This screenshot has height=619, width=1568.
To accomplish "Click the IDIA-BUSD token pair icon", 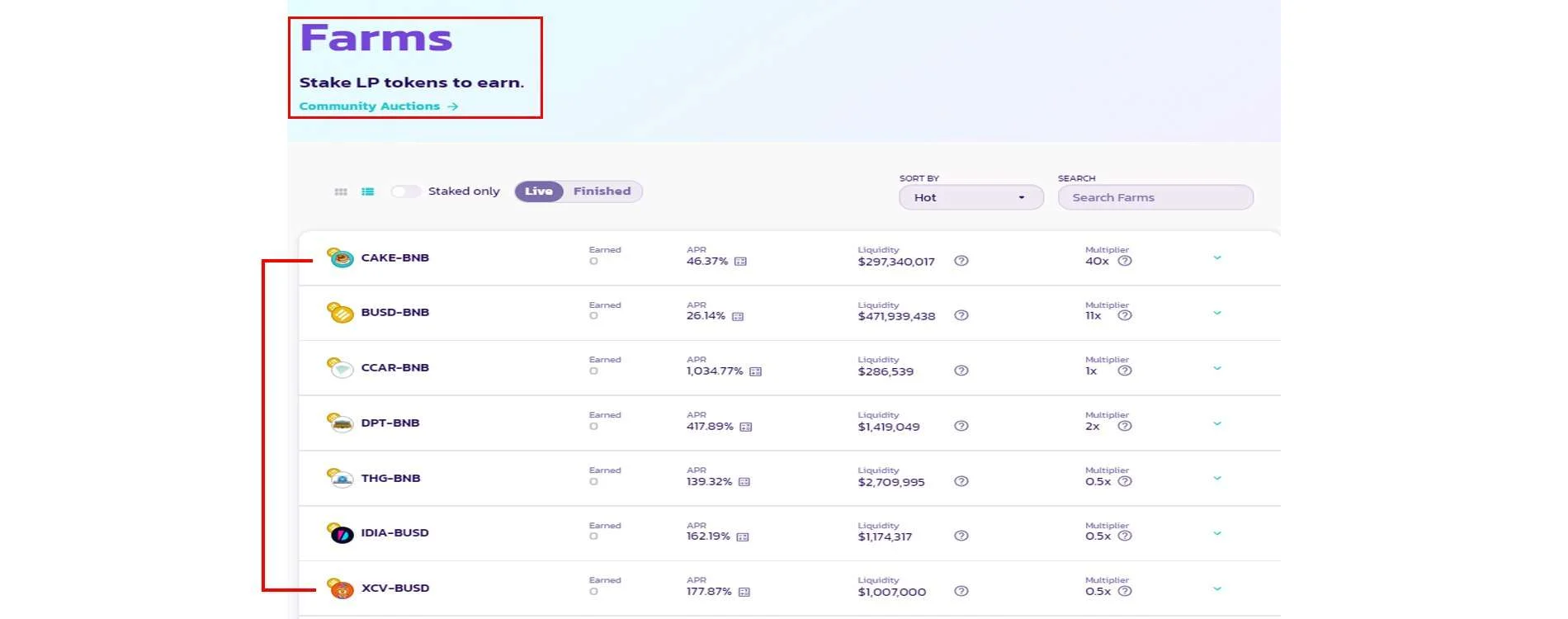I will (340, 533).
